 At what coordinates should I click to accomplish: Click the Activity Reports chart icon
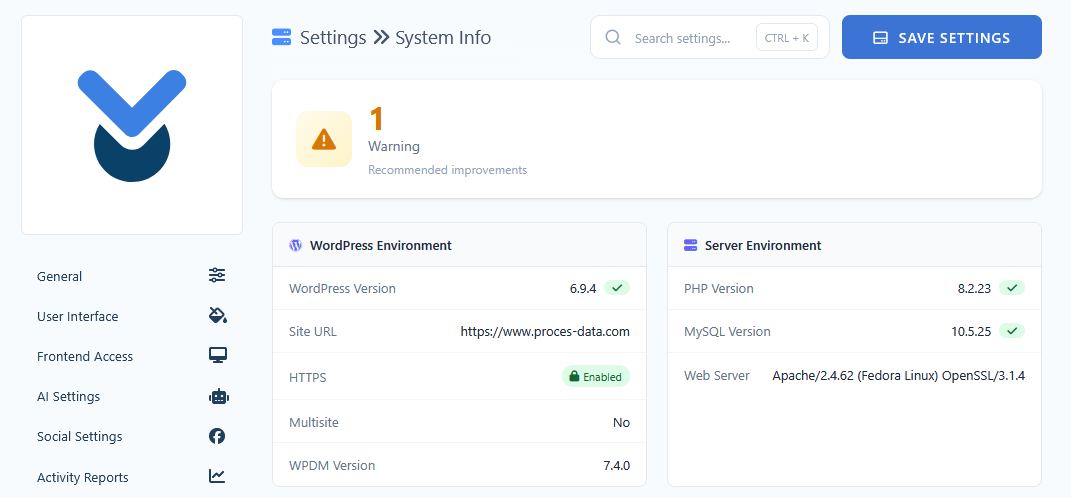217,476
